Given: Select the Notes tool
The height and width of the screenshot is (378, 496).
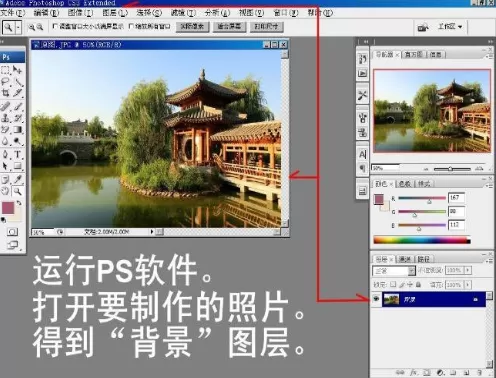Looking at the screenshot, I should 6,180.
